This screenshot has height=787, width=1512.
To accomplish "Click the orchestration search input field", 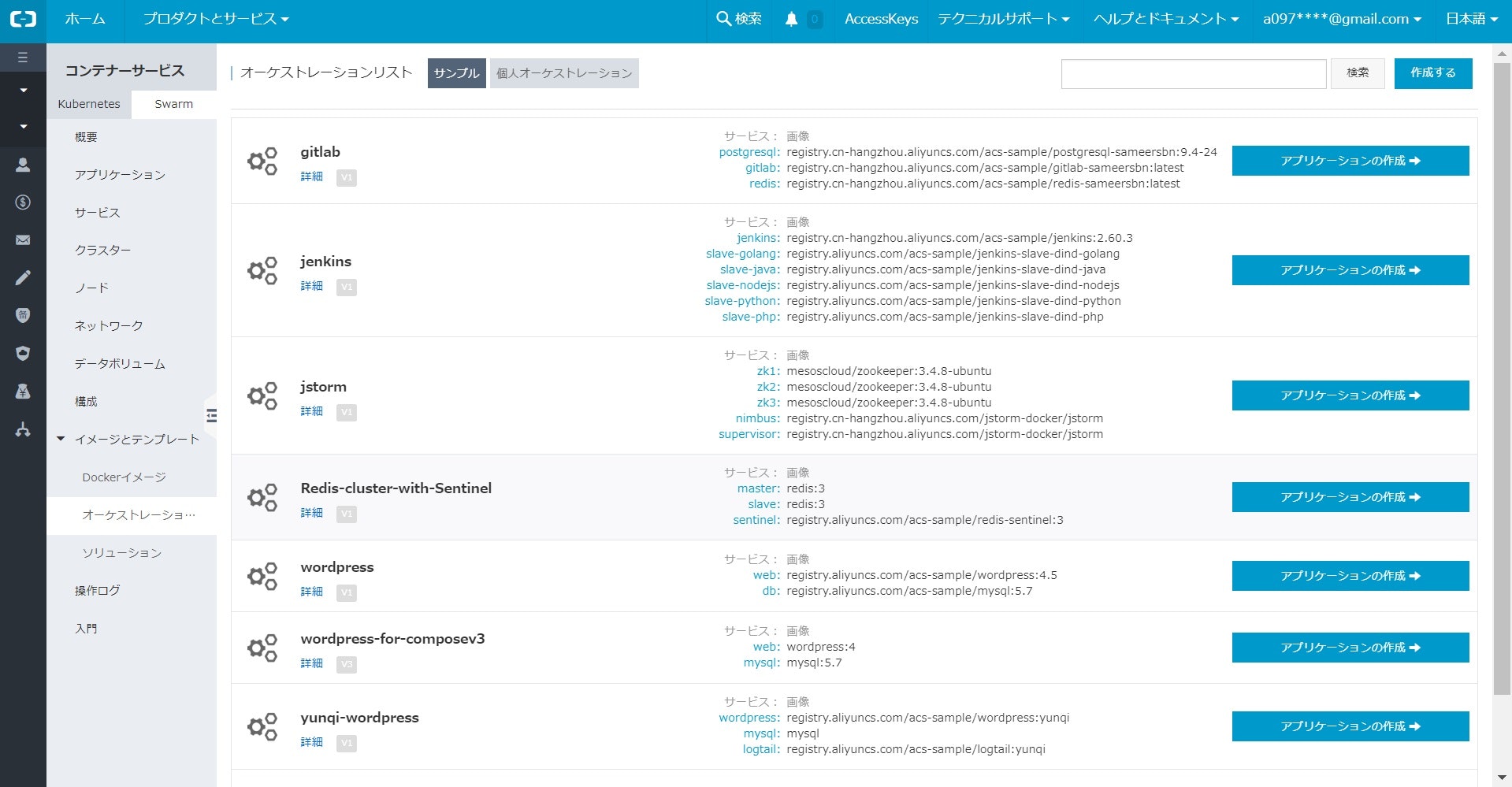I will point(1193,73).
